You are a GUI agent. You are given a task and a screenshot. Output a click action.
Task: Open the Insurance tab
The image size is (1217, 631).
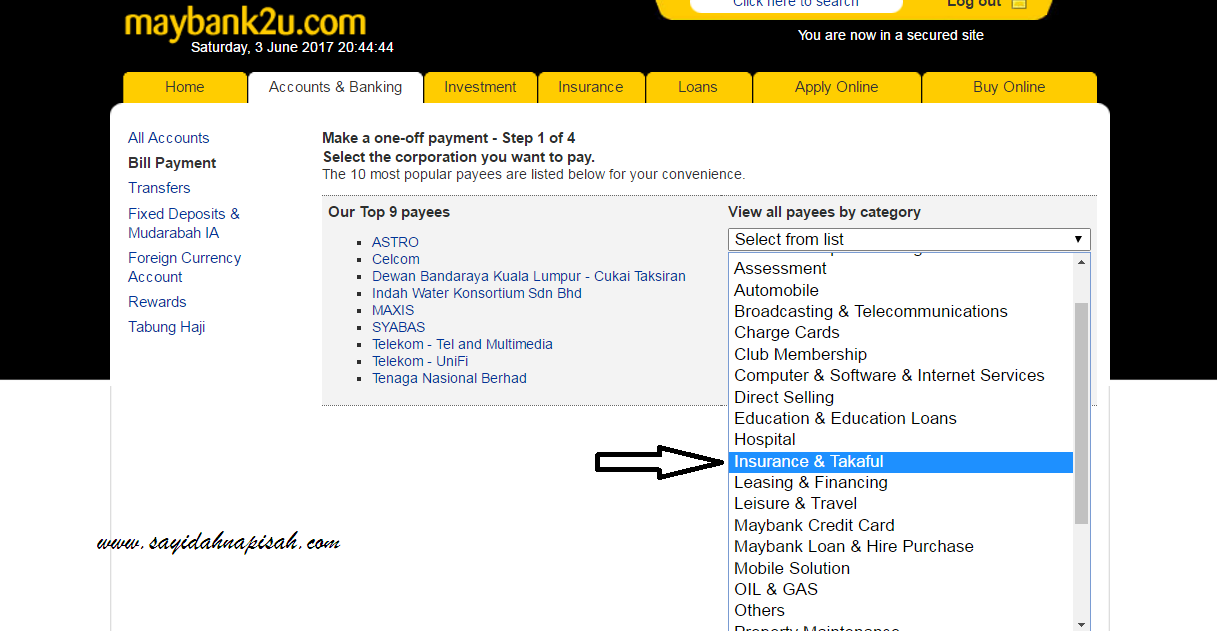tap(591, 87)
